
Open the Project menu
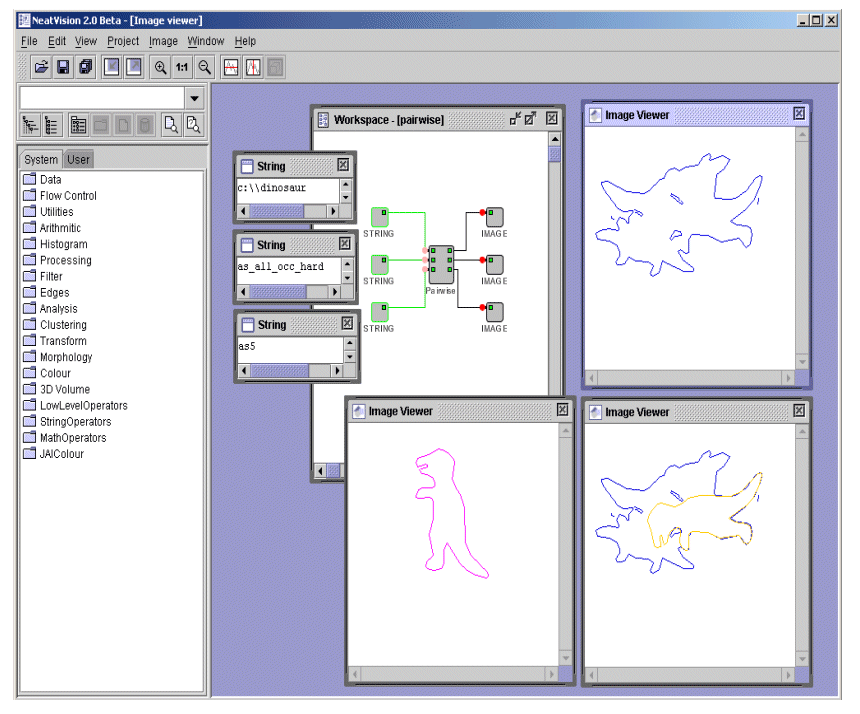(x=123, y=41)
